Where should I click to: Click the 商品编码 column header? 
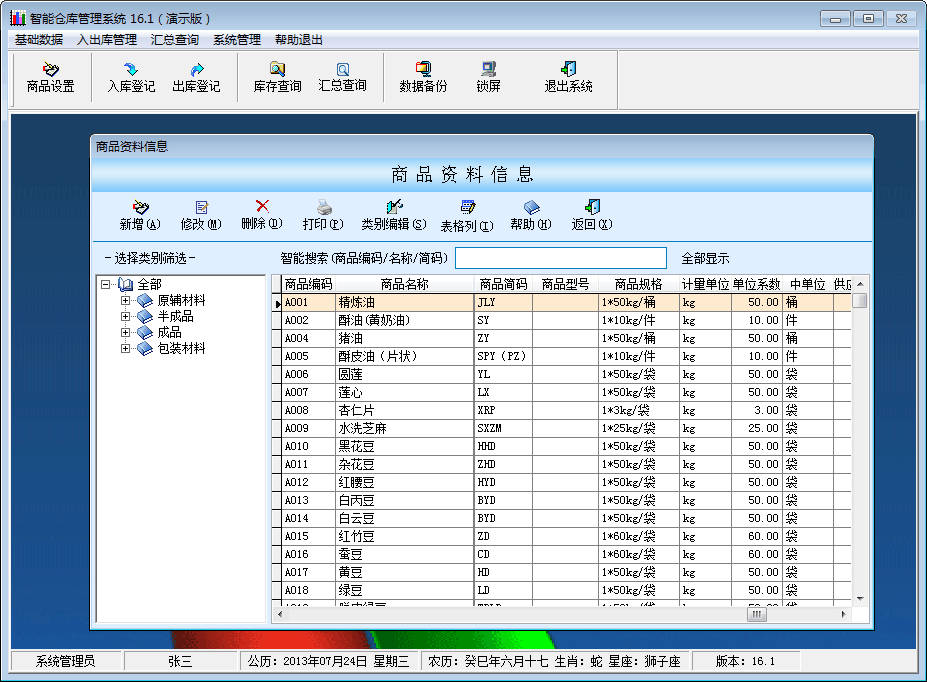point(308,284)
